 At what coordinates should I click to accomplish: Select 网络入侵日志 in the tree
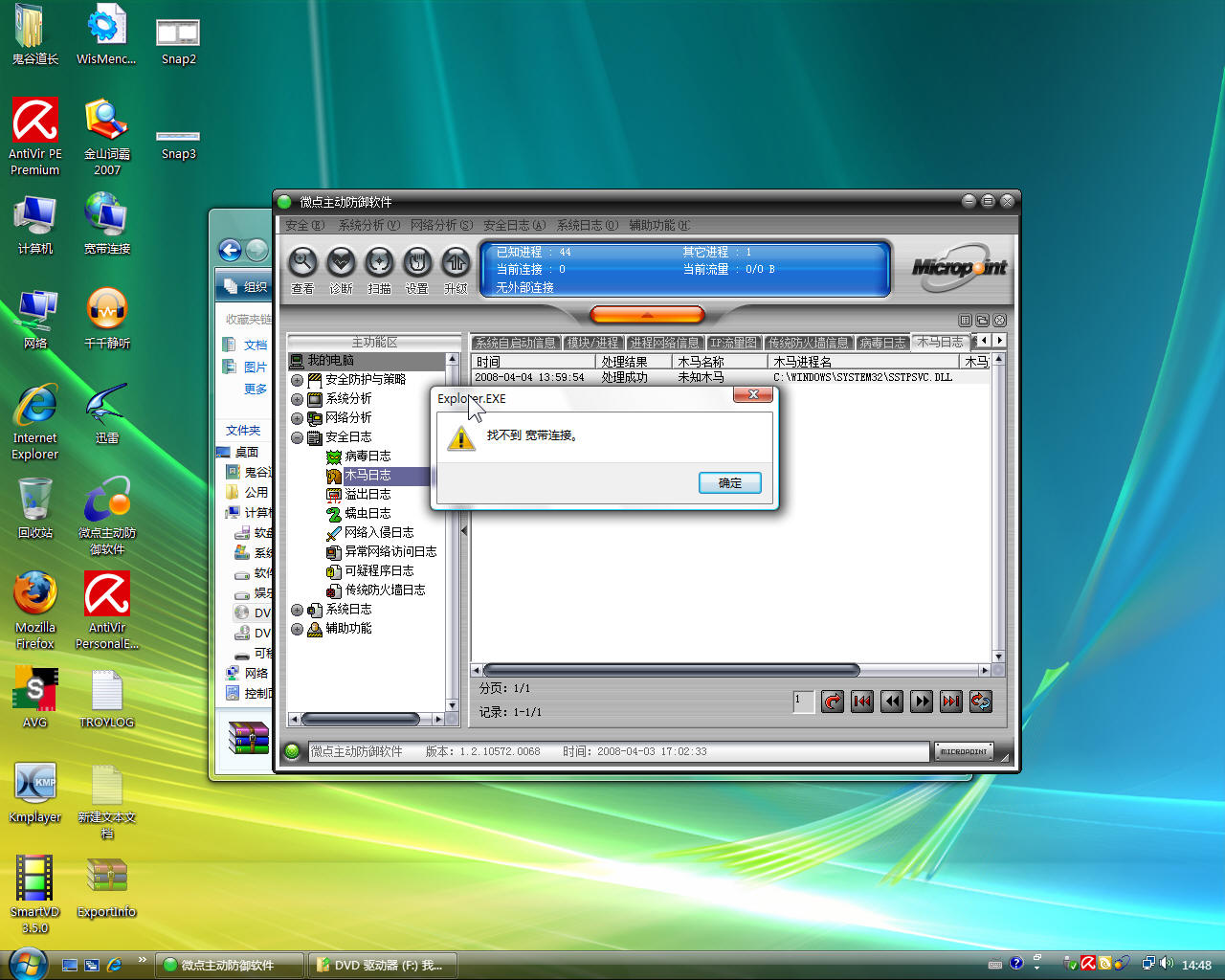pyautogui.click(x=379, y=533)
